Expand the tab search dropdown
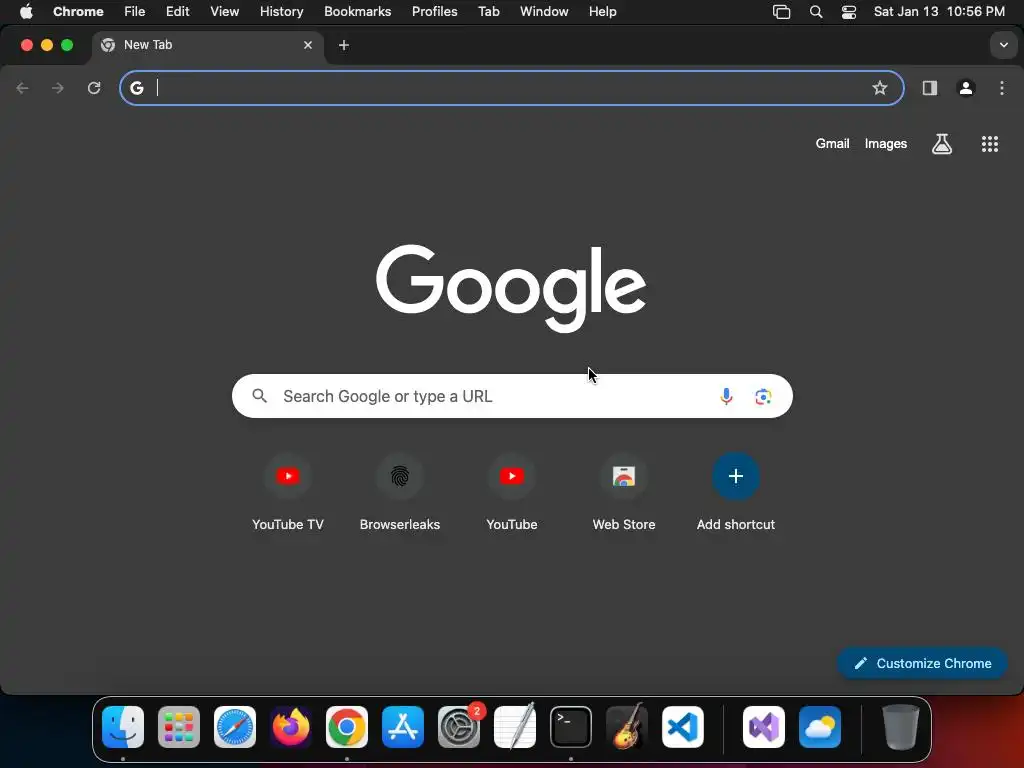The width and height of the screenshot is (1024, 768). tap(1004, 45)
